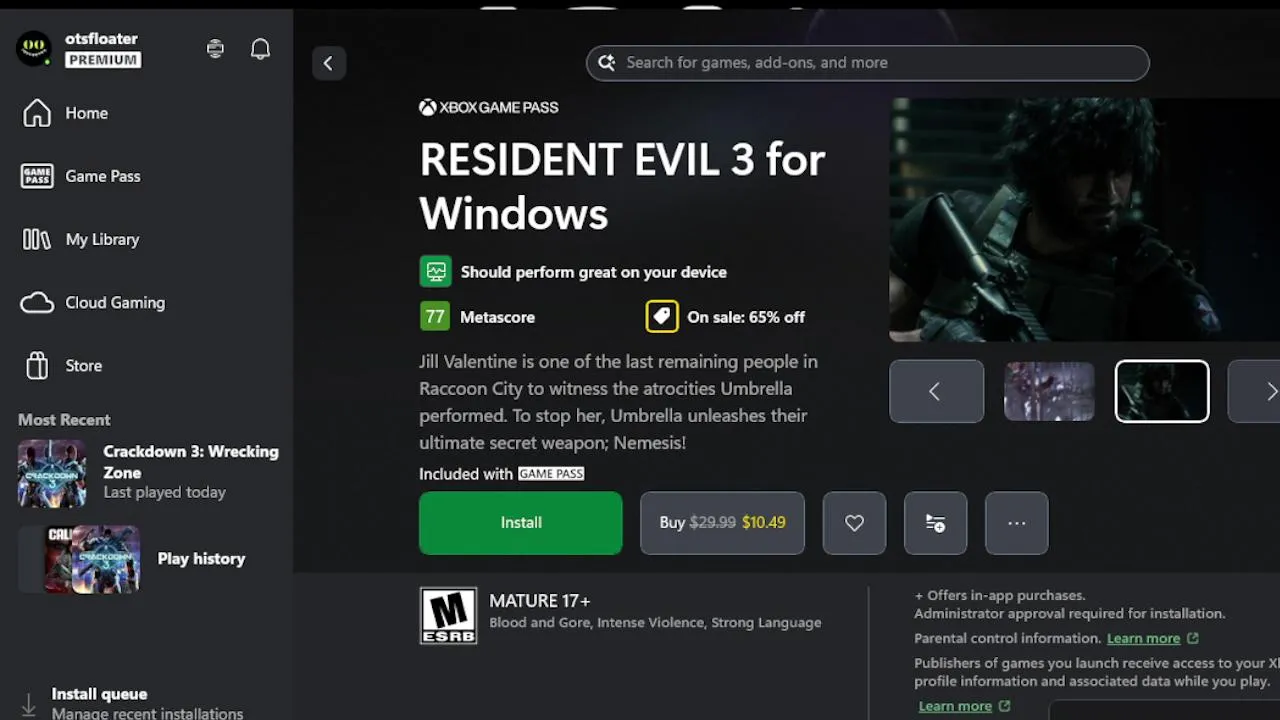Click the add-to-queue list icon button

point(935,523)
